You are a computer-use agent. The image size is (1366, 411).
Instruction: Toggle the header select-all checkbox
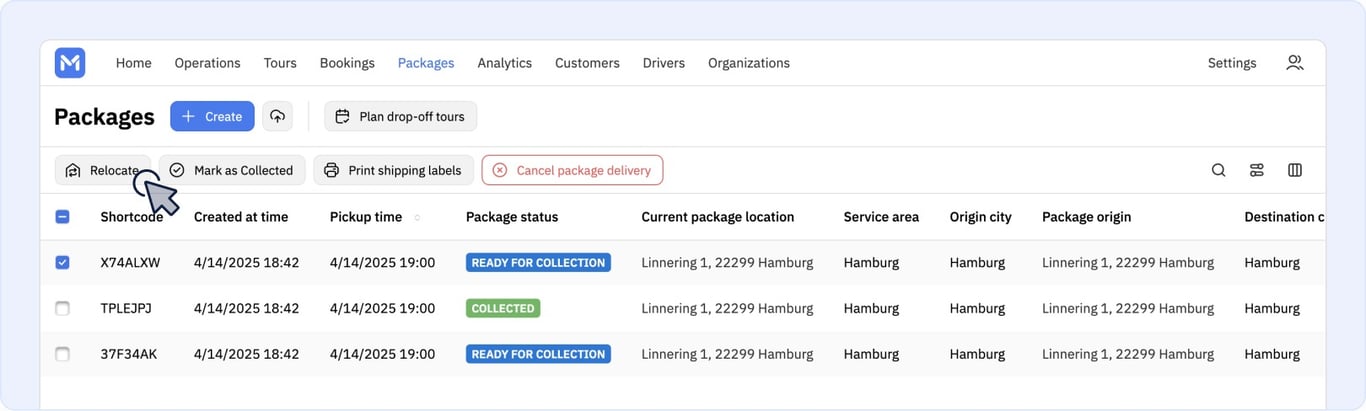point(62,217)
